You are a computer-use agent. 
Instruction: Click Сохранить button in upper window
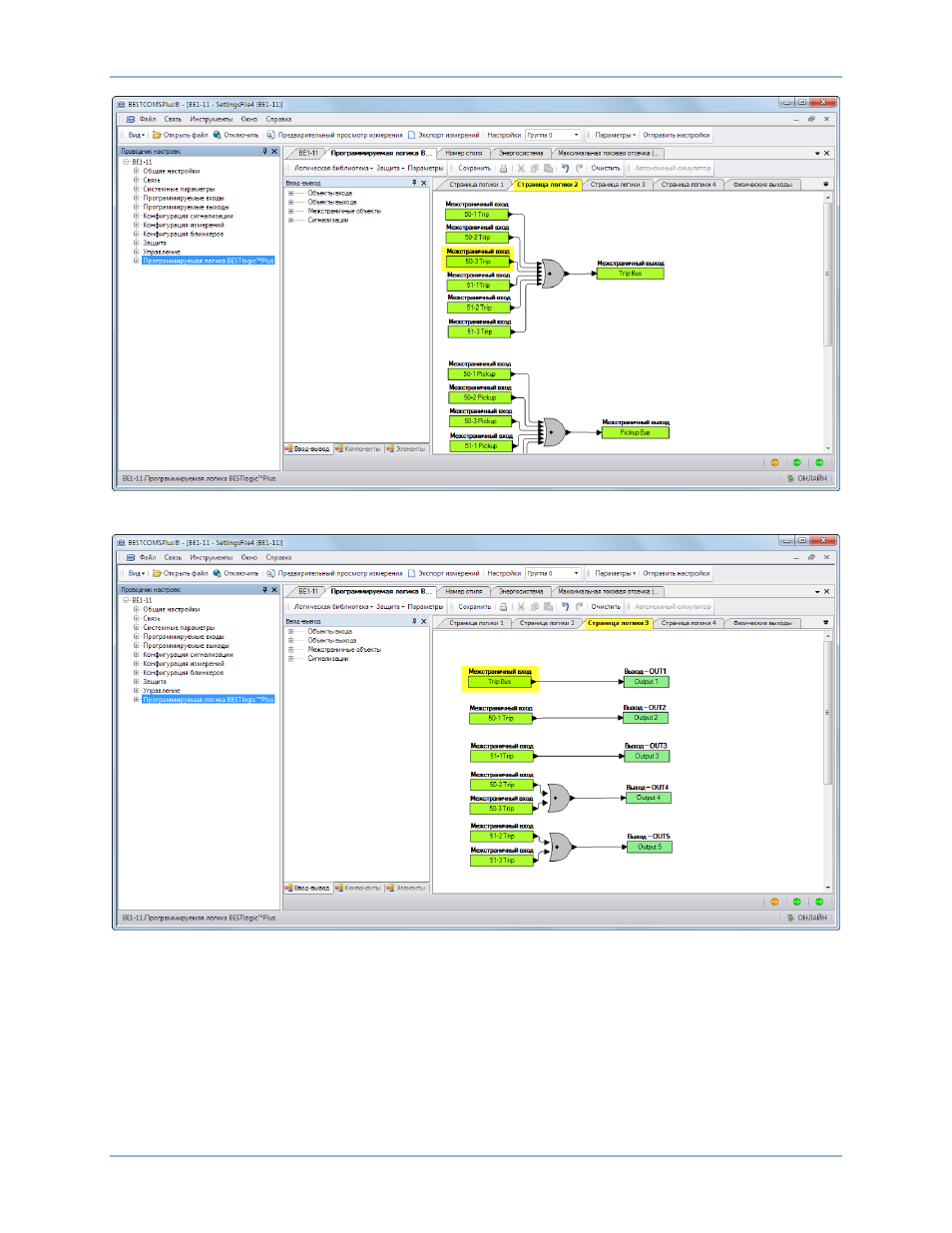click(475, 169)
